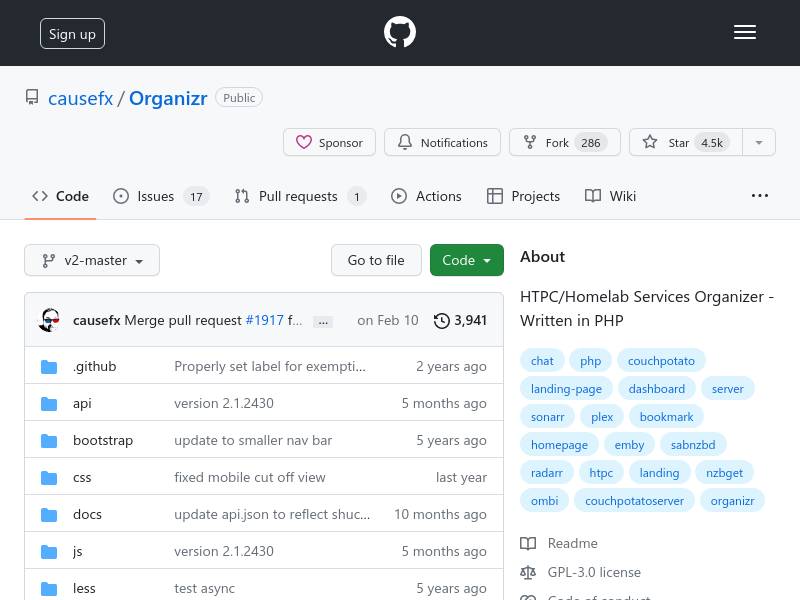800x600 pixels.
Task: Show more repository tabs via ellipsis
Action: (760, 196)
